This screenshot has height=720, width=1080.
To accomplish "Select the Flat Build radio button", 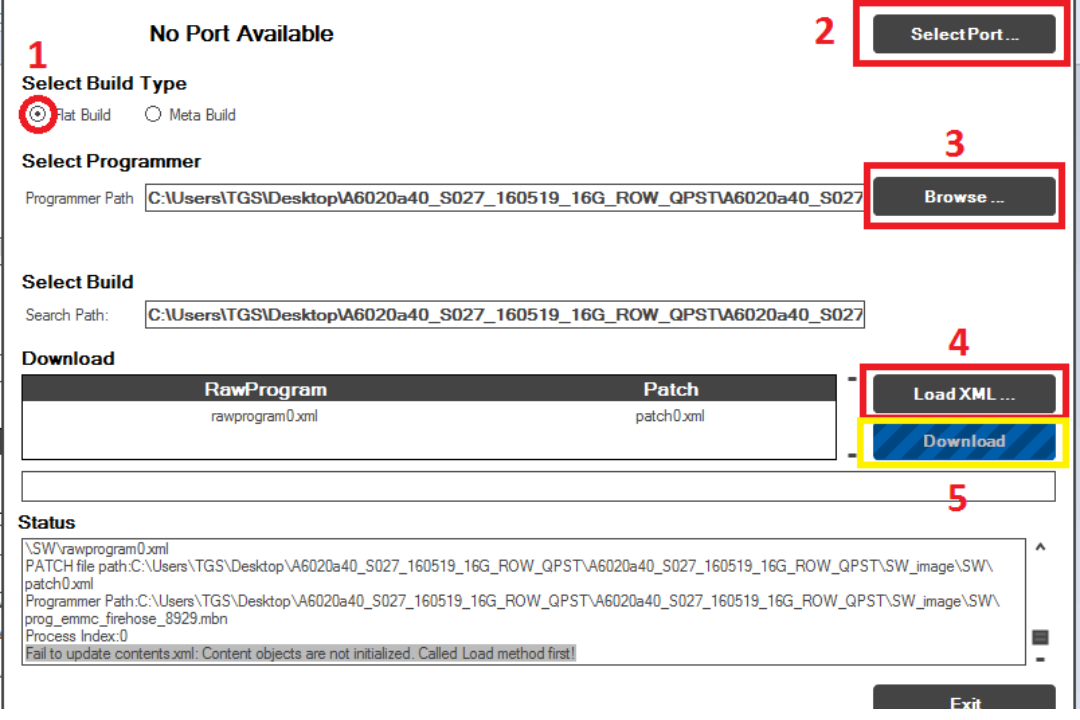I will click(38, 115).
